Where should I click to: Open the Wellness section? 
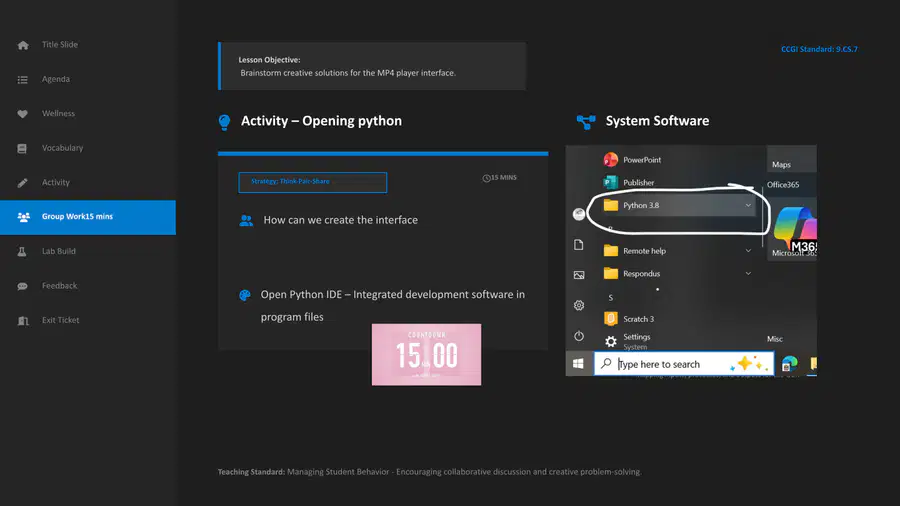[58, 114]
